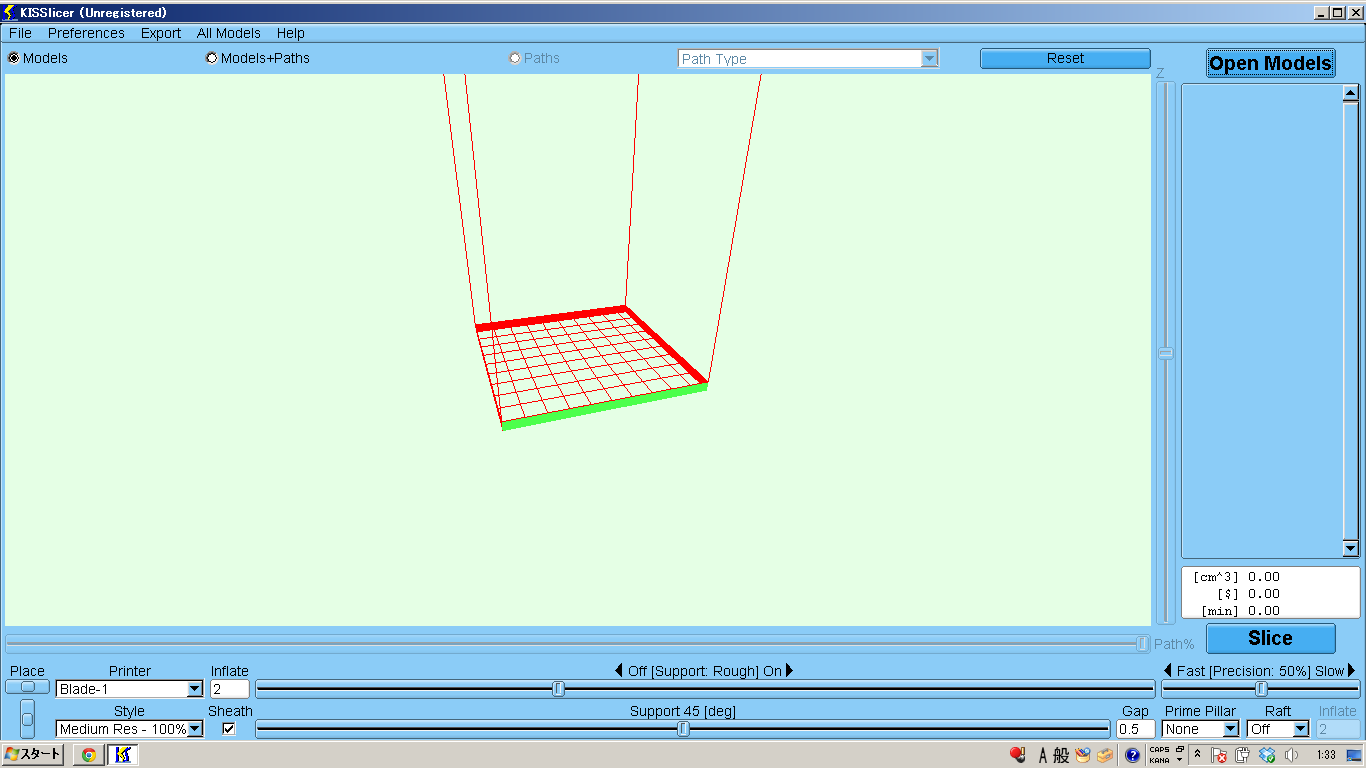Click the Open Models button

1270,63
